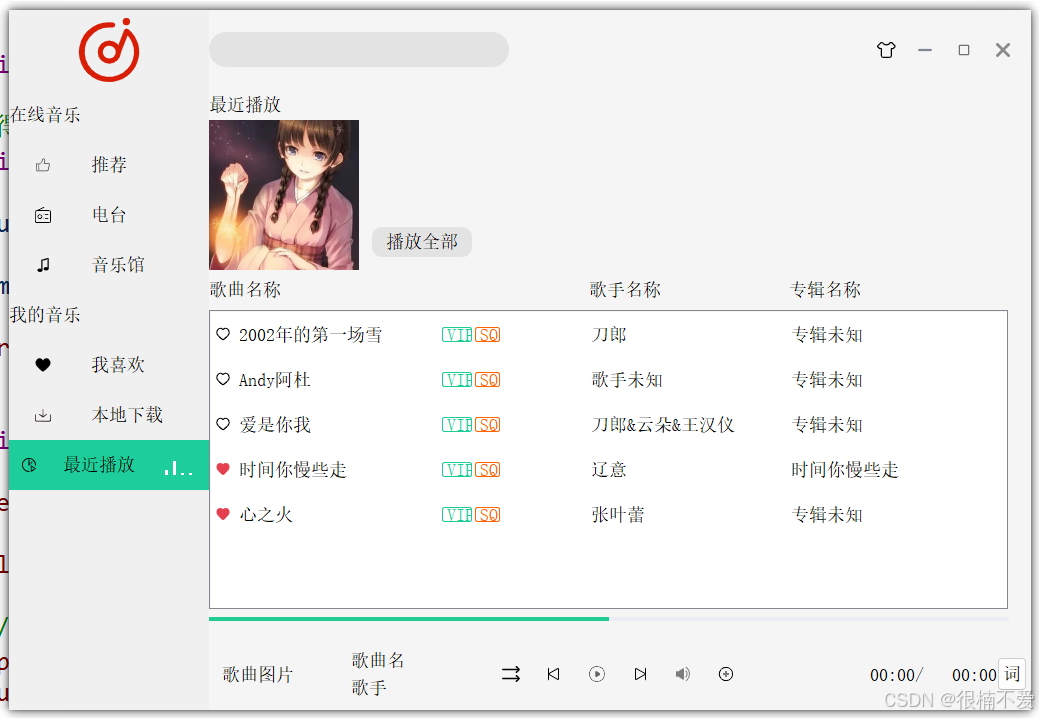Click the SQ badge on 爱是你我 row
Screen dimensions: 1039x718
tap(488, 425)
